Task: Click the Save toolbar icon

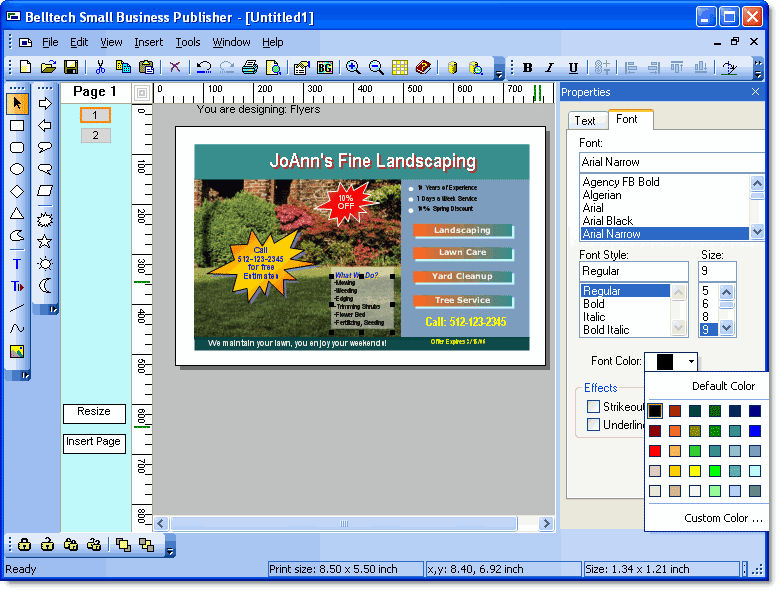Action: [x=71, y=67]
